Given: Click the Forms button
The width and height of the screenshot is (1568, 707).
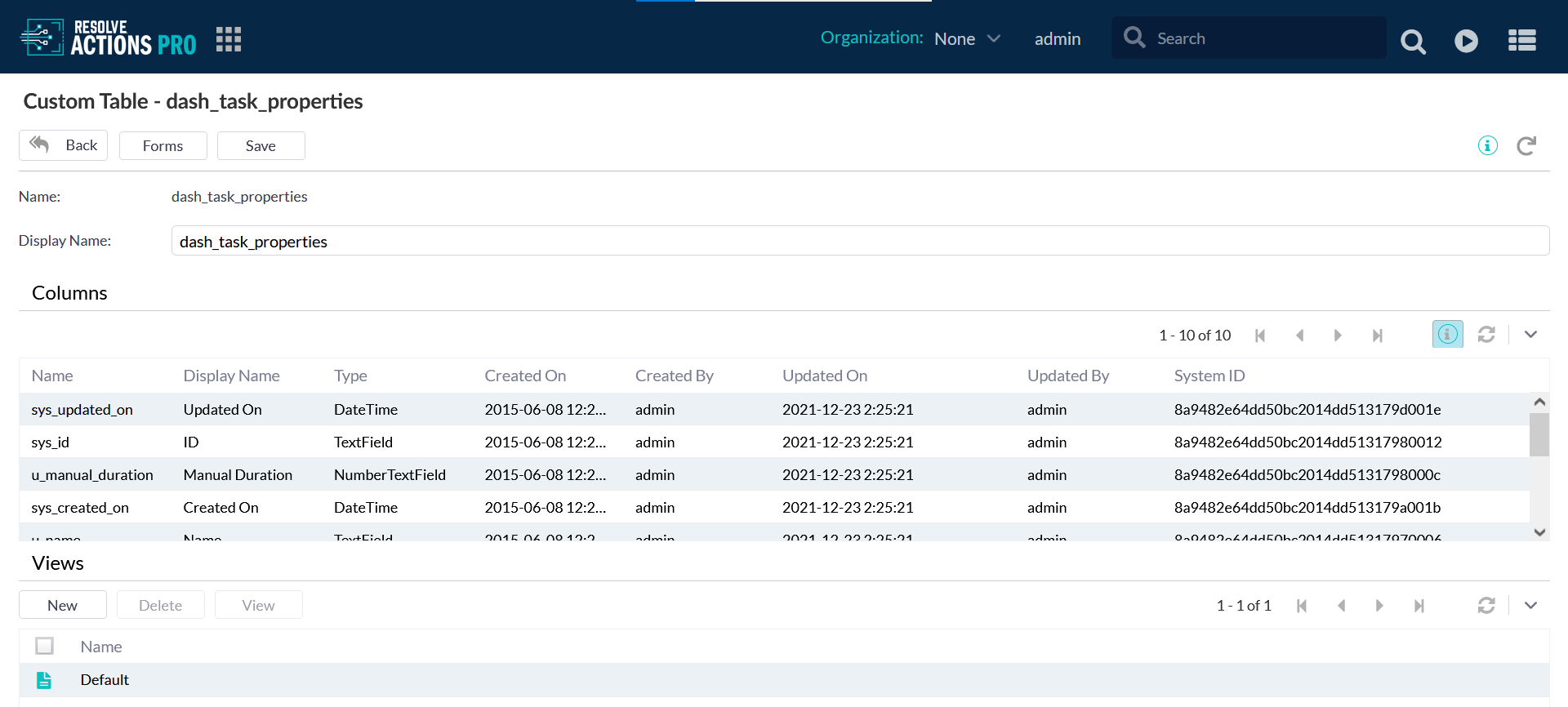Looking at the screenshot, I should click(163, 146).
